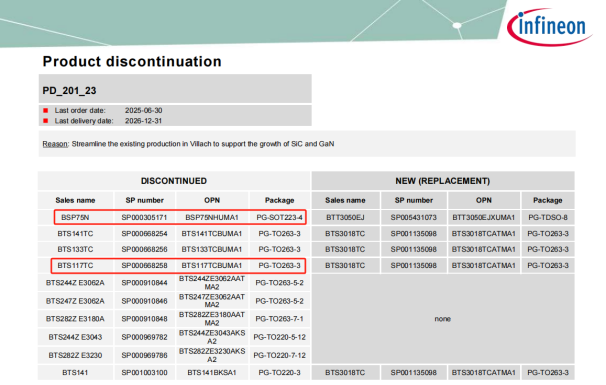
Task: Click the 'Last delivery date:' label
Action: click(84, 121)
